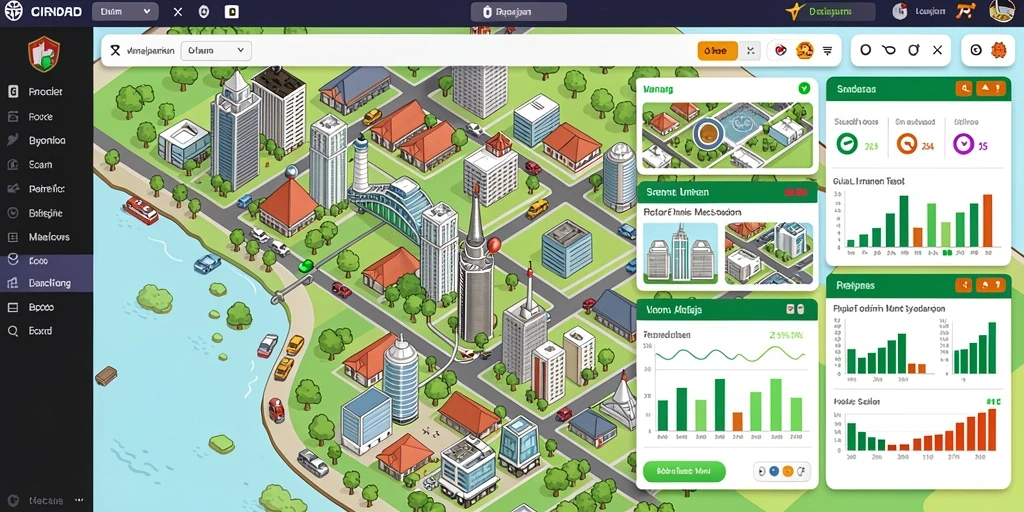1024x512 pixels.
Task: Click the magnifier icon beside Boxrd in sidebar
Action: 12,331
